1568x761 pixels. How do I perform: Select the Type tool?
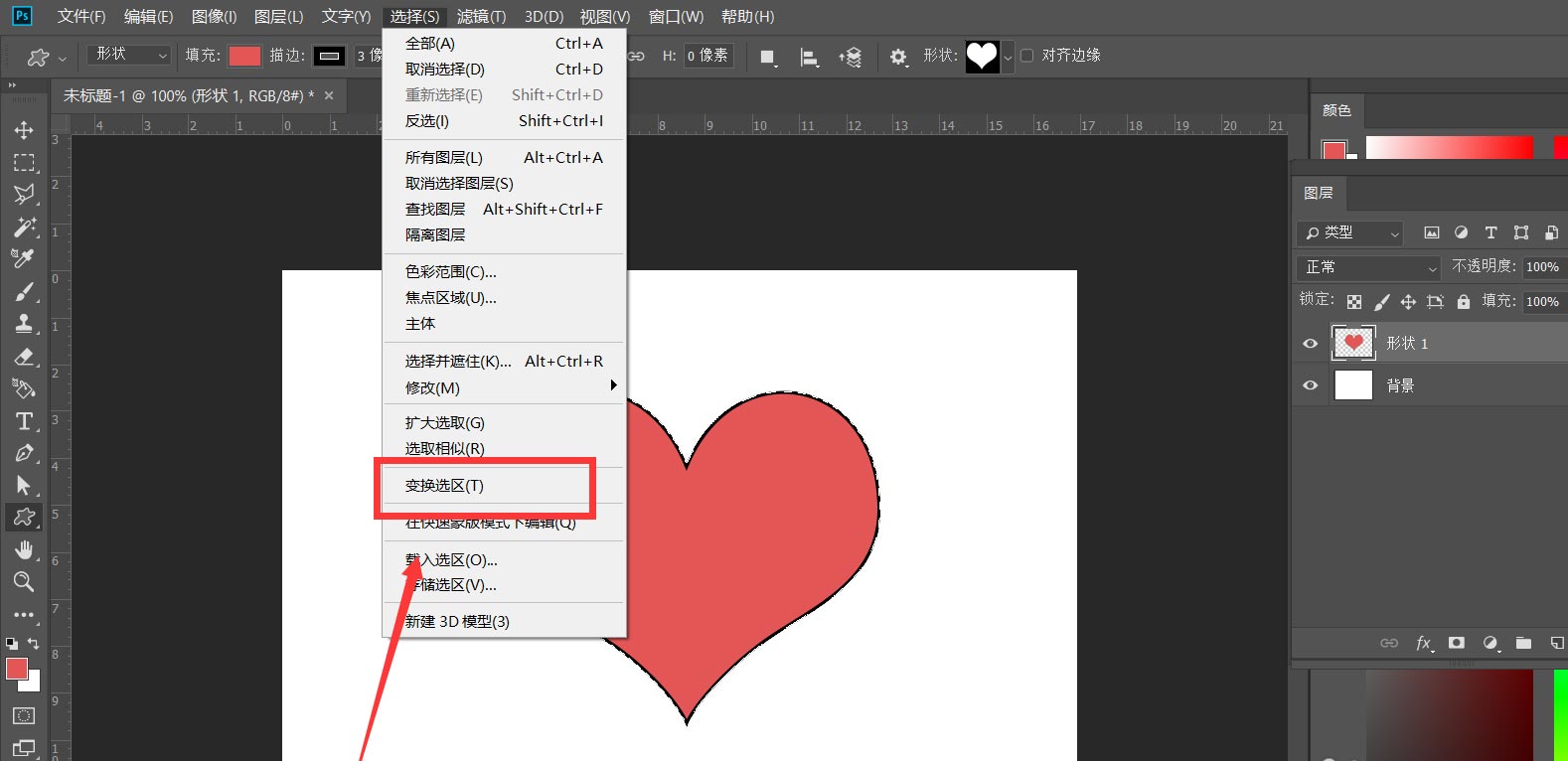[24, 421]
